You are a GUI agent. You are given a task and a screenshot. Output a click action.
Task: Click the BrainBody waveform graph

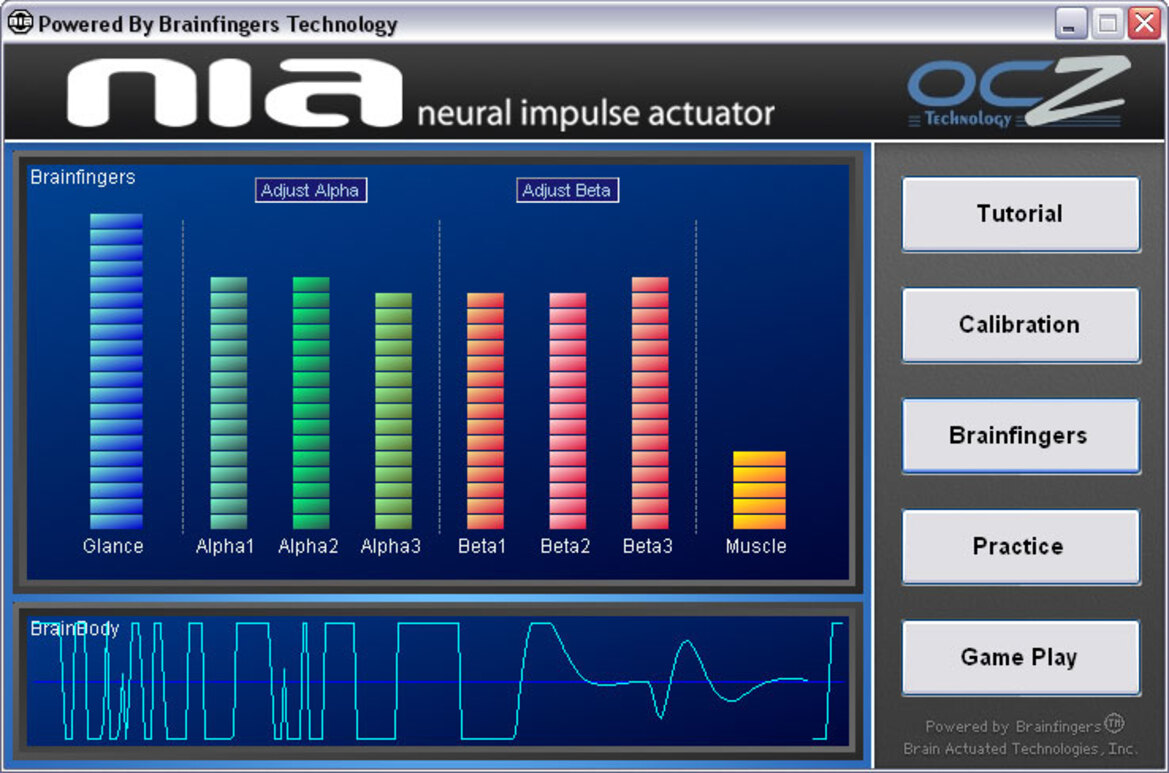coord(438,681)
